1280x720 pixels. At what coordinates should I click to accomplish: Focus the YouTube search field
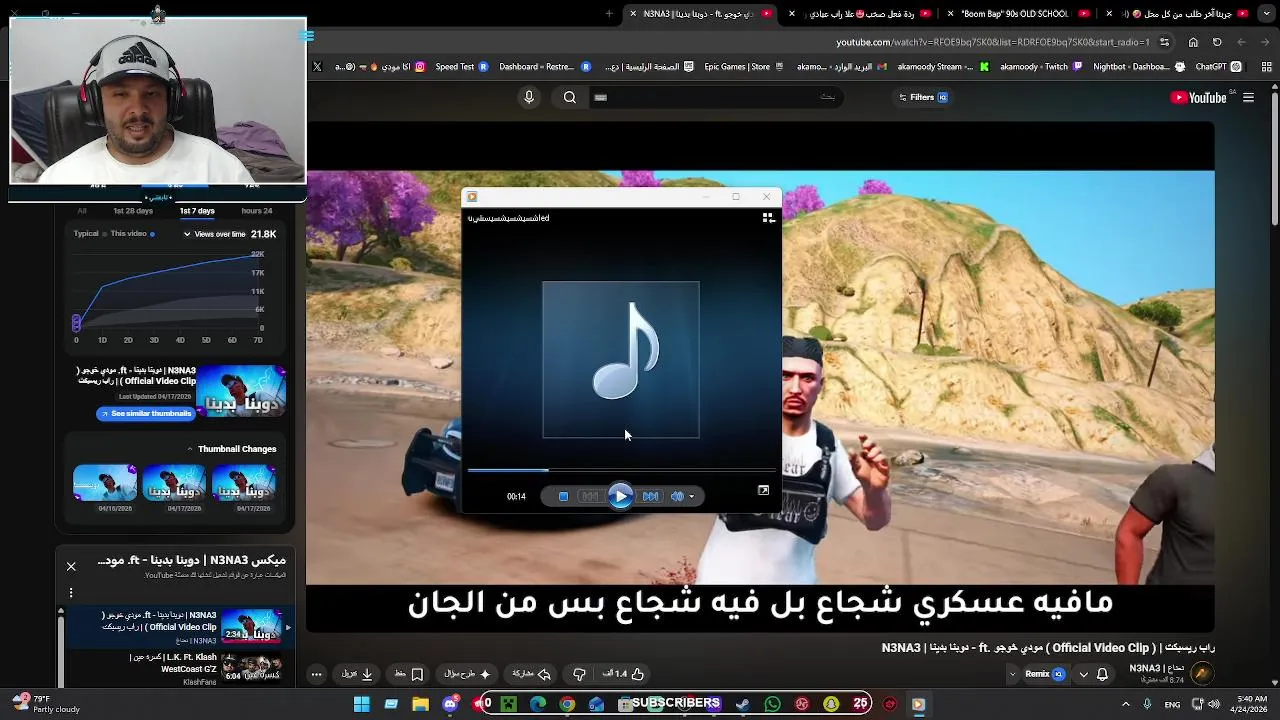click(715, 97)
